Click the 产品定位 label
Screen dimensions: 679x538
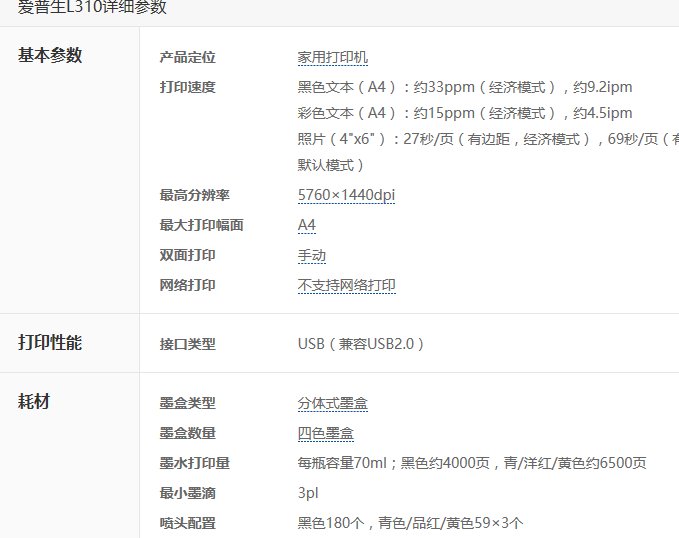[x=188, y=57]
